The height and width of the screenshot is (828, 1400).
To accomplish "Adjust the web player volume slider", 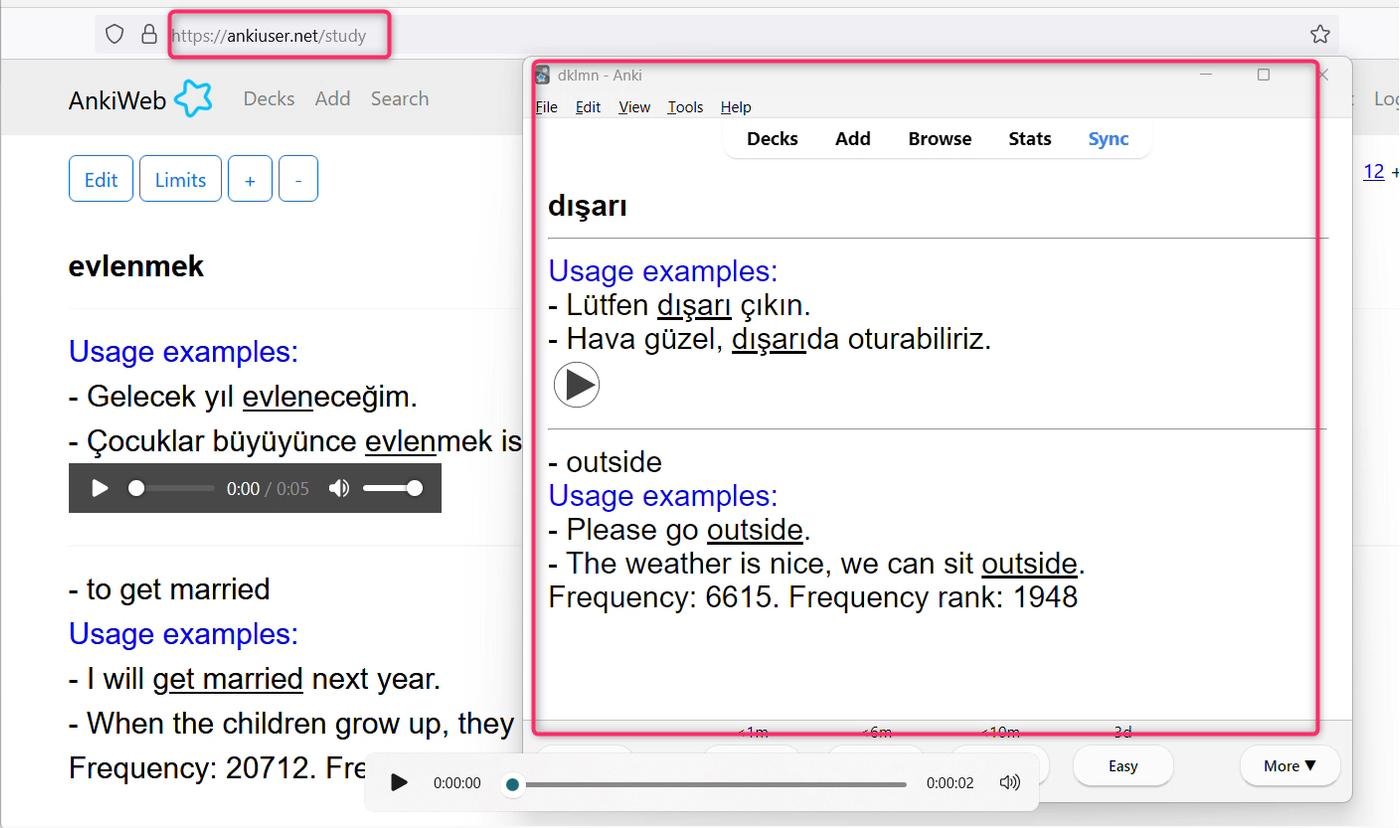I will pyautogui.click(x=390, y=488).
